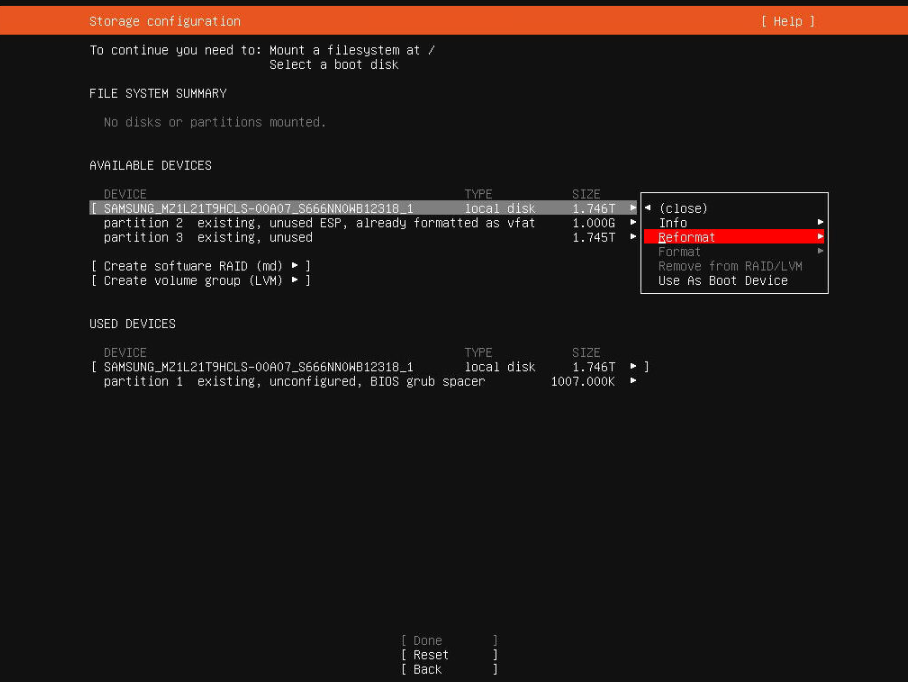Click the arrow beside Reformat entry
The width and height of the screenshot is (908, 682).
(x=820, y=237)
